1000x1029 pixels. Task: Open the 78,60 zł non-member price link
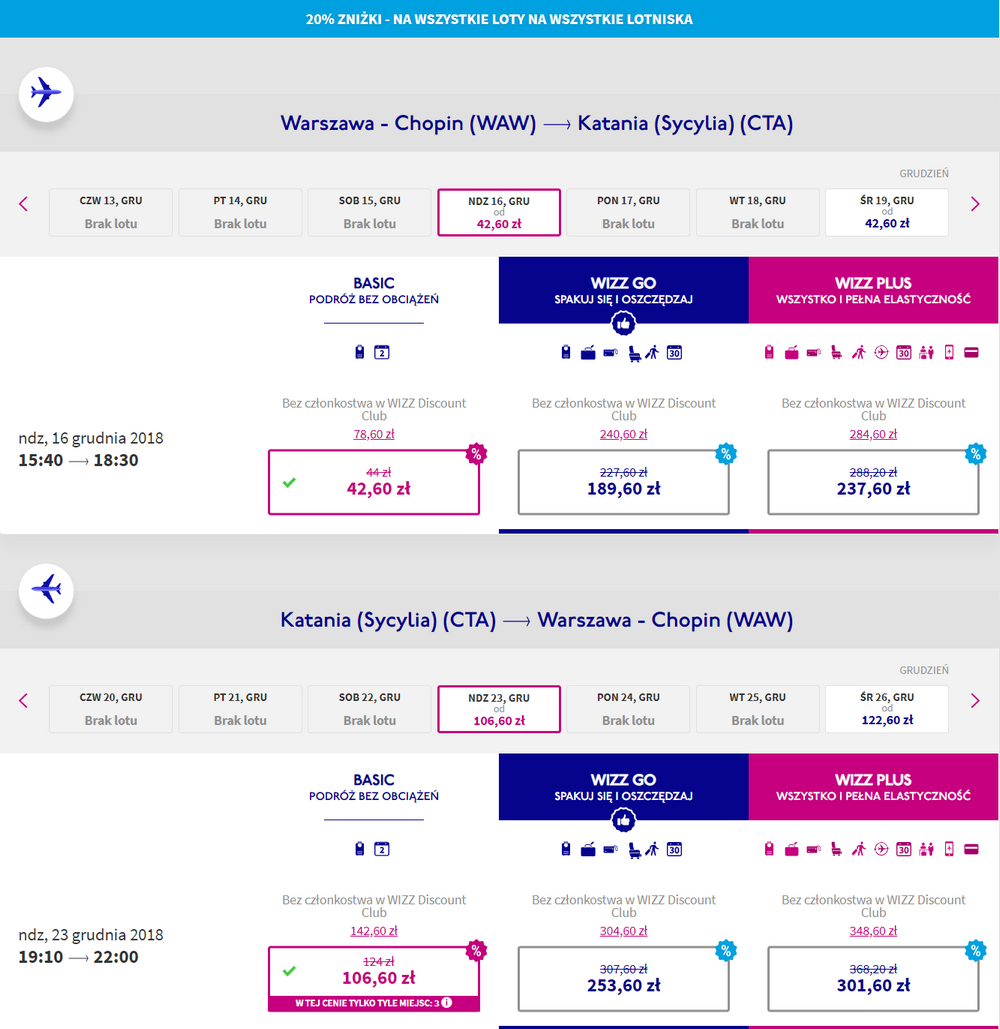coord(374,434)
